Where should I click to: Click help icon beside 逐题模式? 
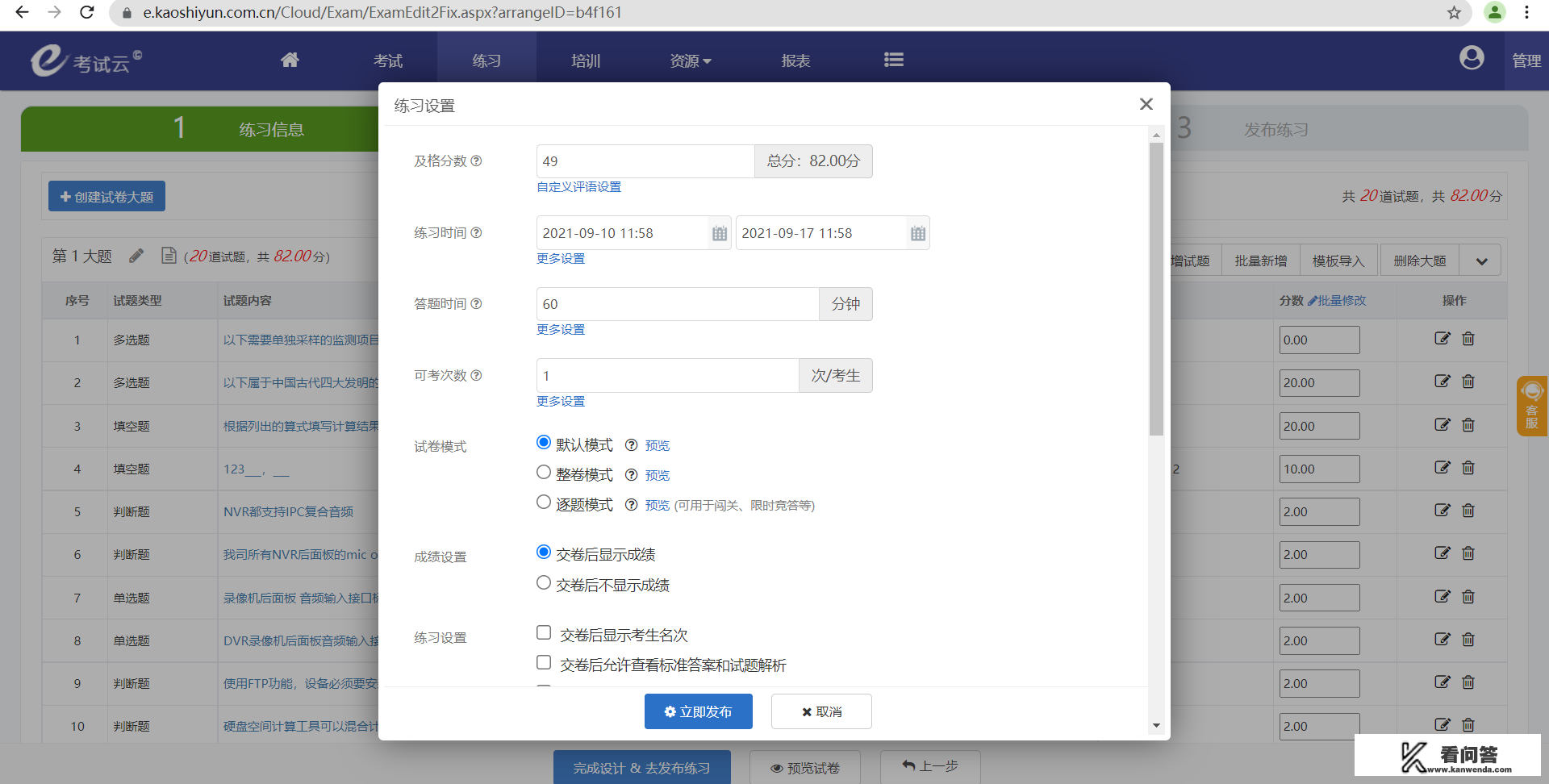(632, 505)
